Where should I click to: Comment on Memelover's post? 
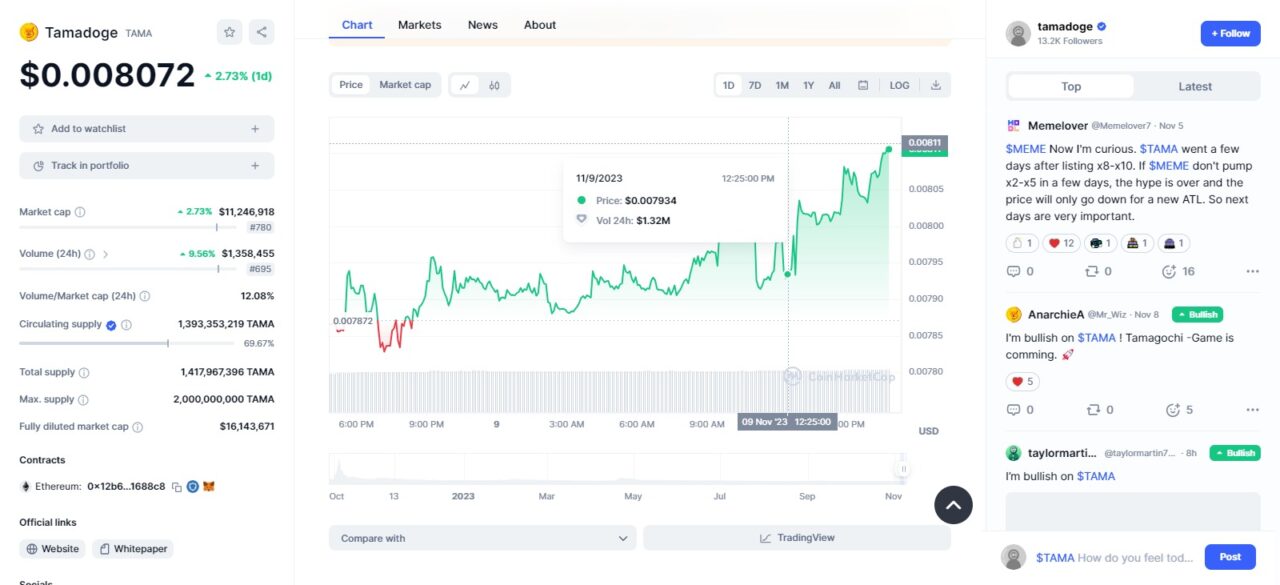(1013, 271)
